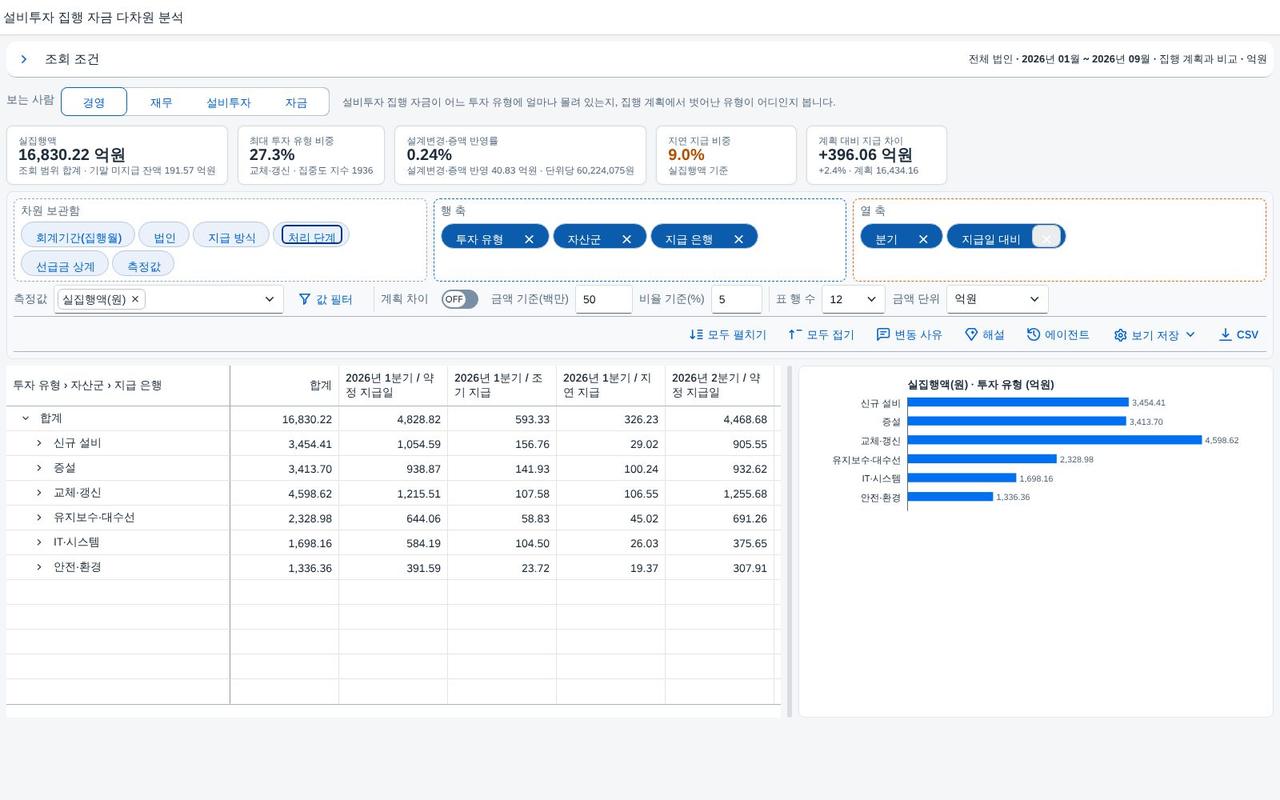Click the 모두 접기 collapse-all icon
Viewport: 1280px width, 800px height.
click(x=795, y=335)
